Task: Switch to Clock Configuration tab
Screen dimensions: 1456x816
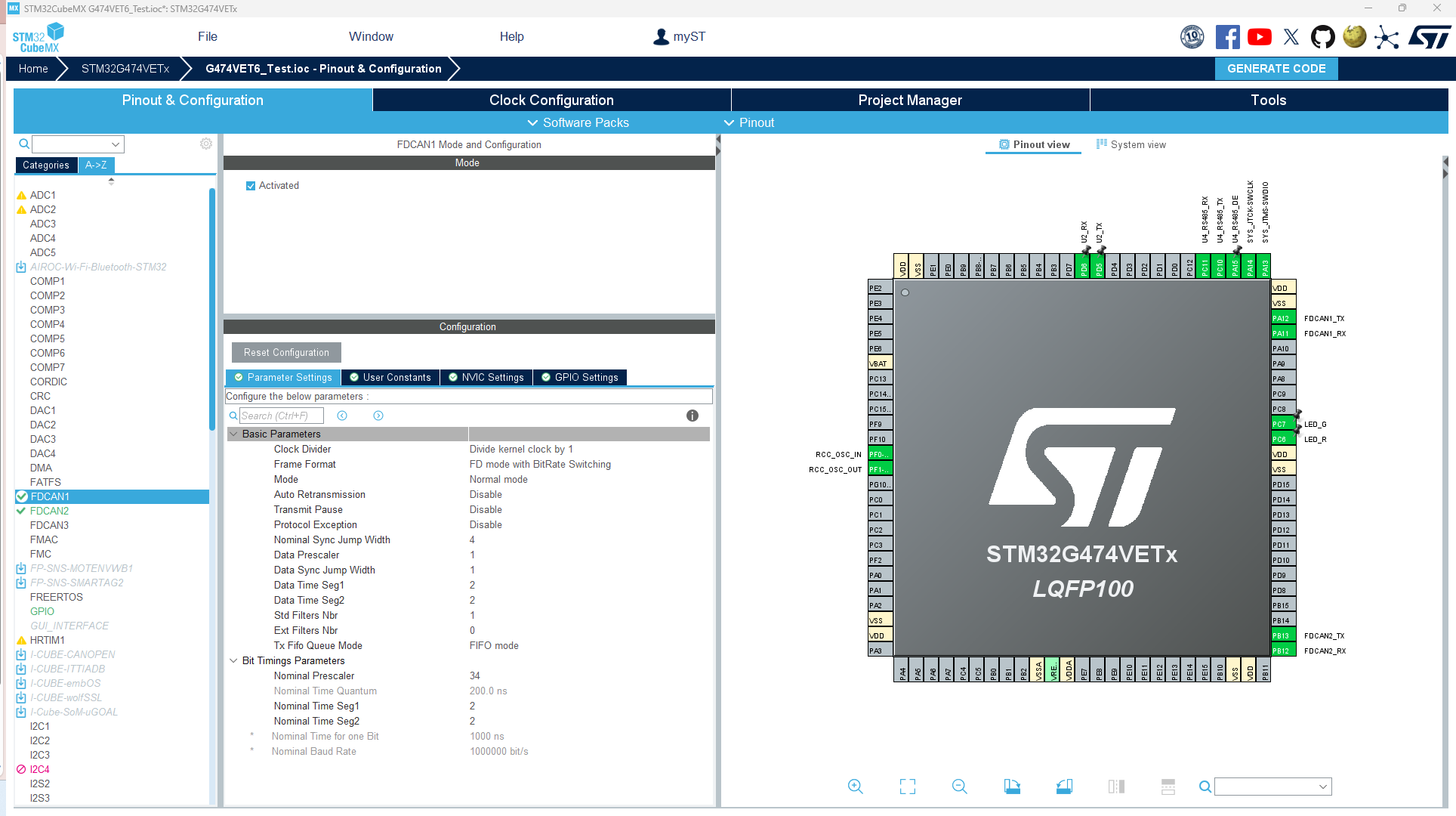Action: pos(551,100)
